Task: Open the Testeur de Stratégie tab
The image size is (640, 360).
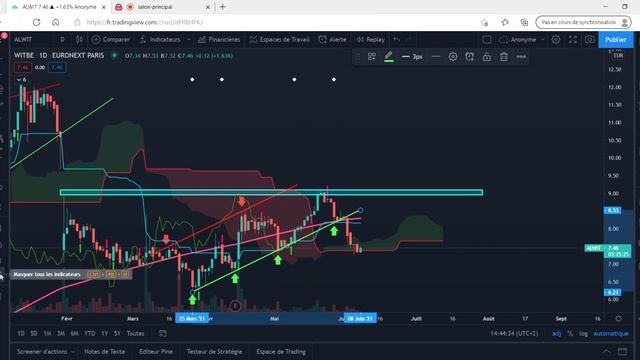Action: [x=214, y=351]
